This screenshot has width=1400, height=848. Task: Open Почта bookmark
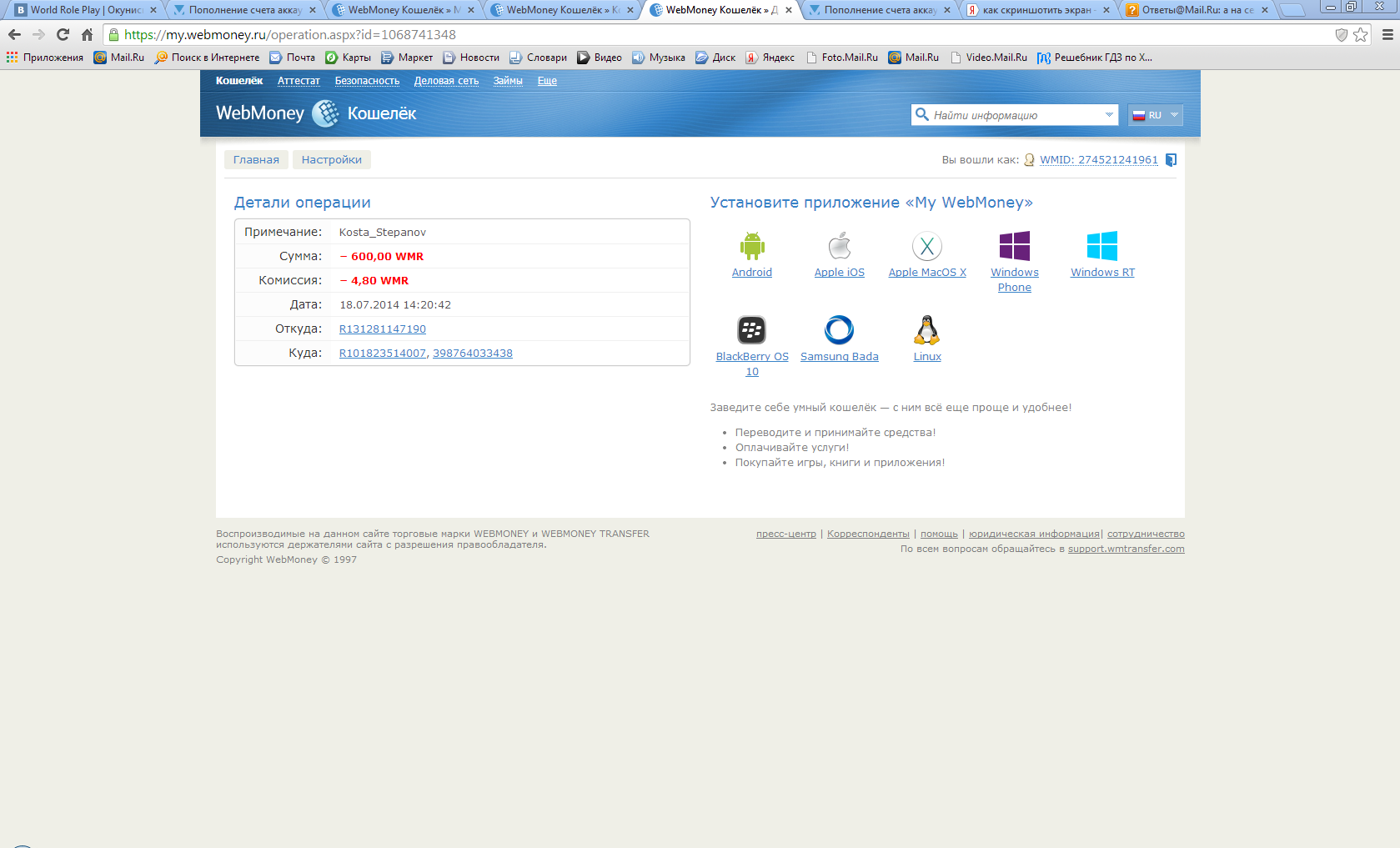pos(292,58)
